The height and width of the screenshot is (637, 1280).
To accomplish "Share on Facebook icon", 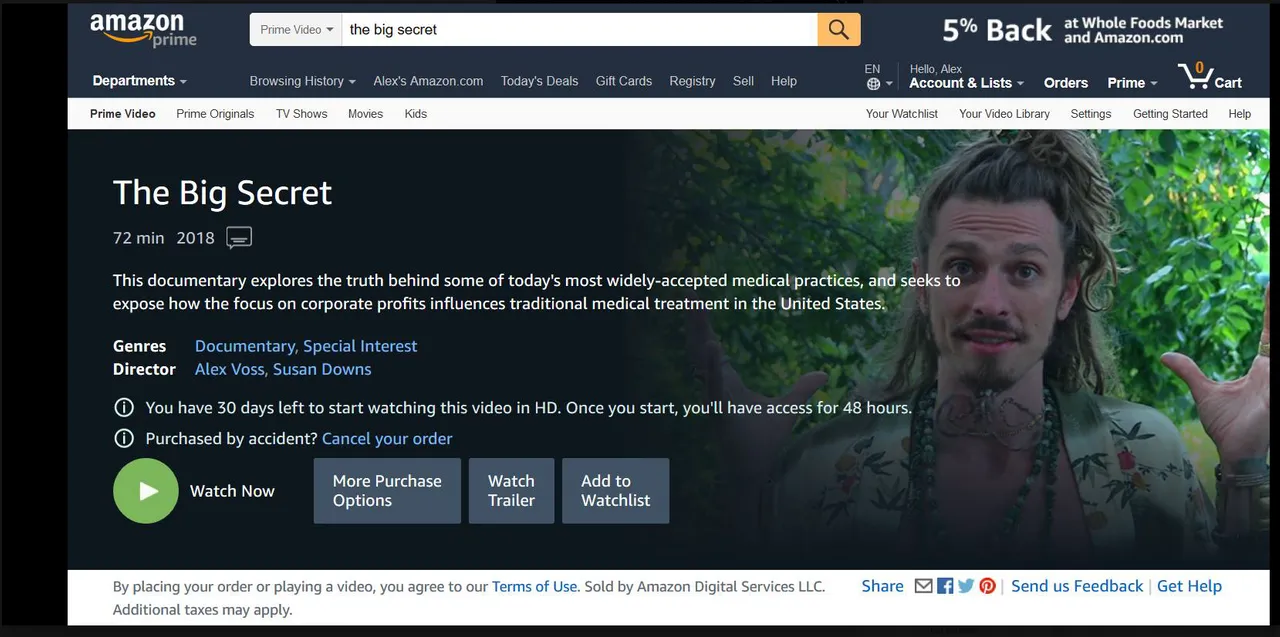I will coord(945,587).
